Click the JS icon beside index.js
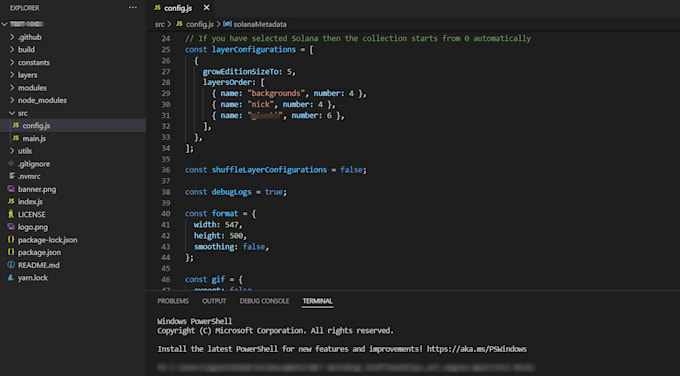This screenshot has height=376, width=680. (11, 201)
